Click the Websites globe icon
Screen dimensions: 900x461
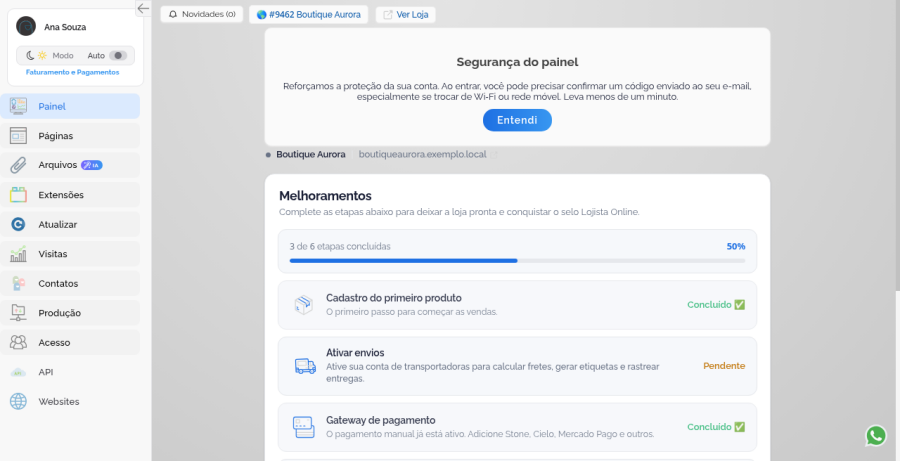[x=18, y=402]
